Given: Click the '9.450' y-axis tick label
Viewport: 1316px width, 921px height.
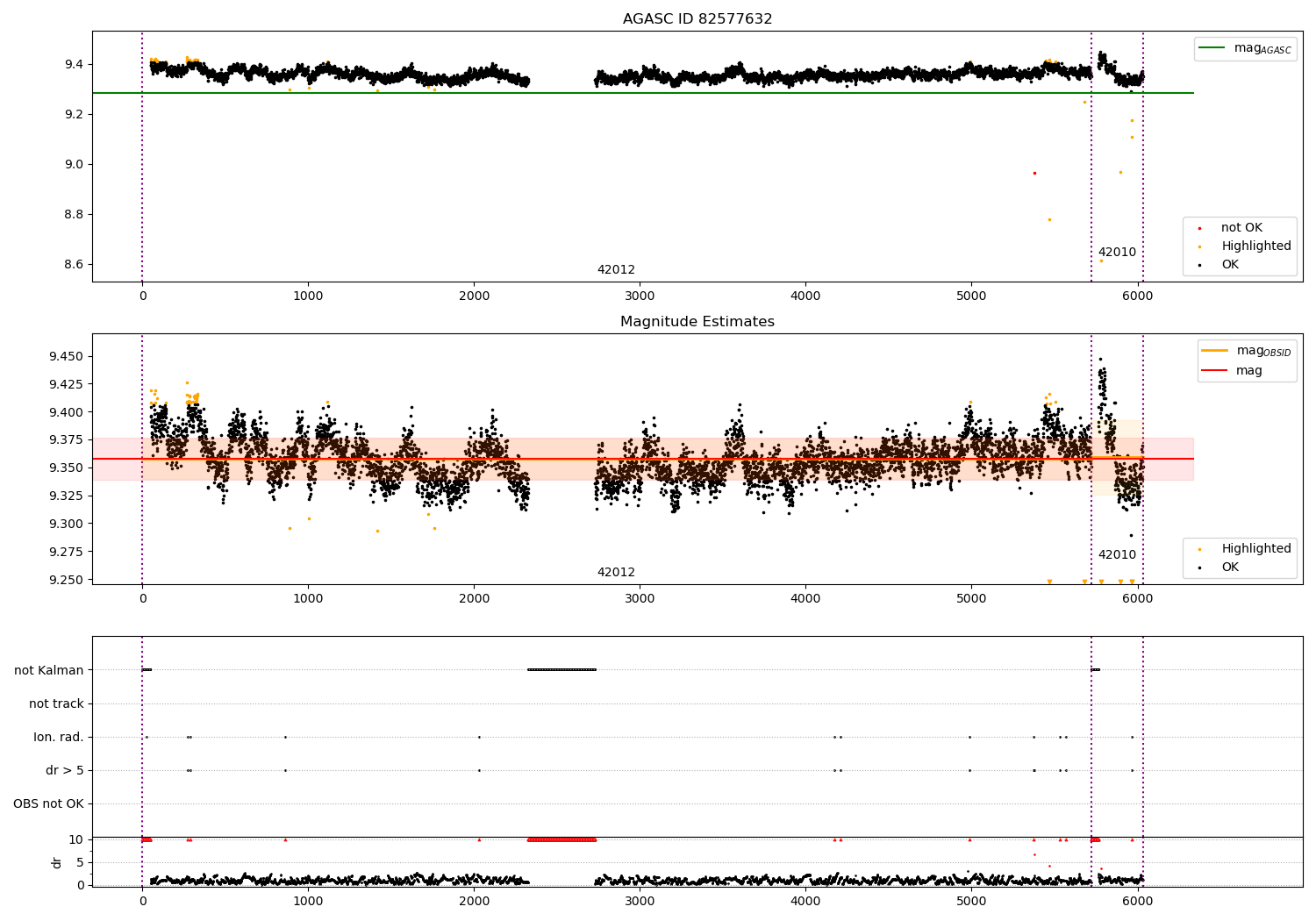Looking at the screenshot, I should [x=67, y=356].
